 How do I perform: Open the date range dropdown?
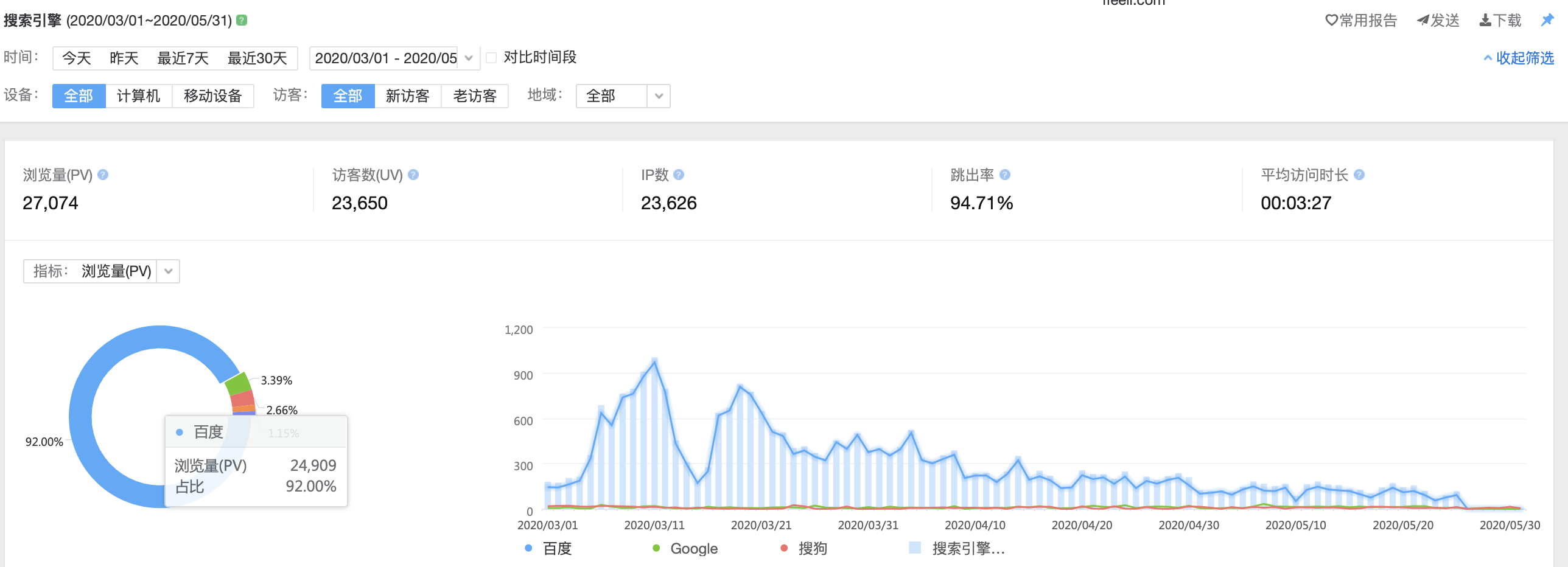point(468,58)
